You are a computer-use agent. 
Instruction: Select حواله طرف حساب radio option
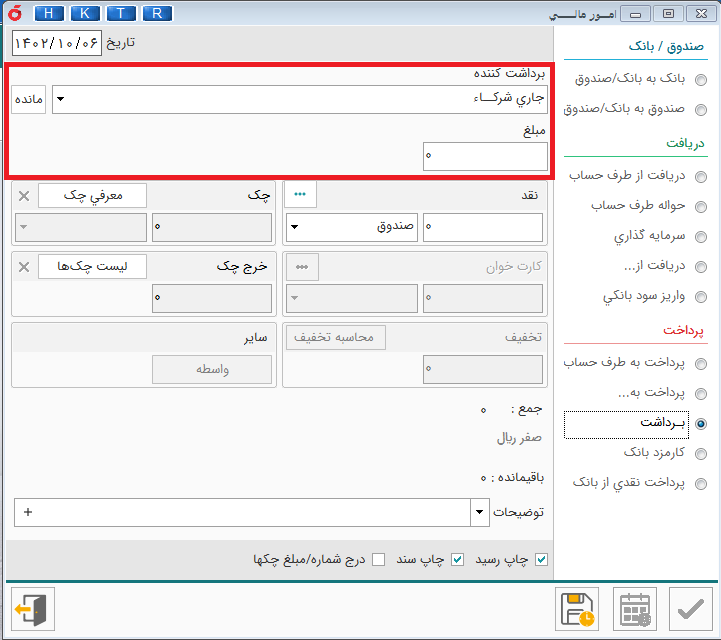(x=701, y=207)
